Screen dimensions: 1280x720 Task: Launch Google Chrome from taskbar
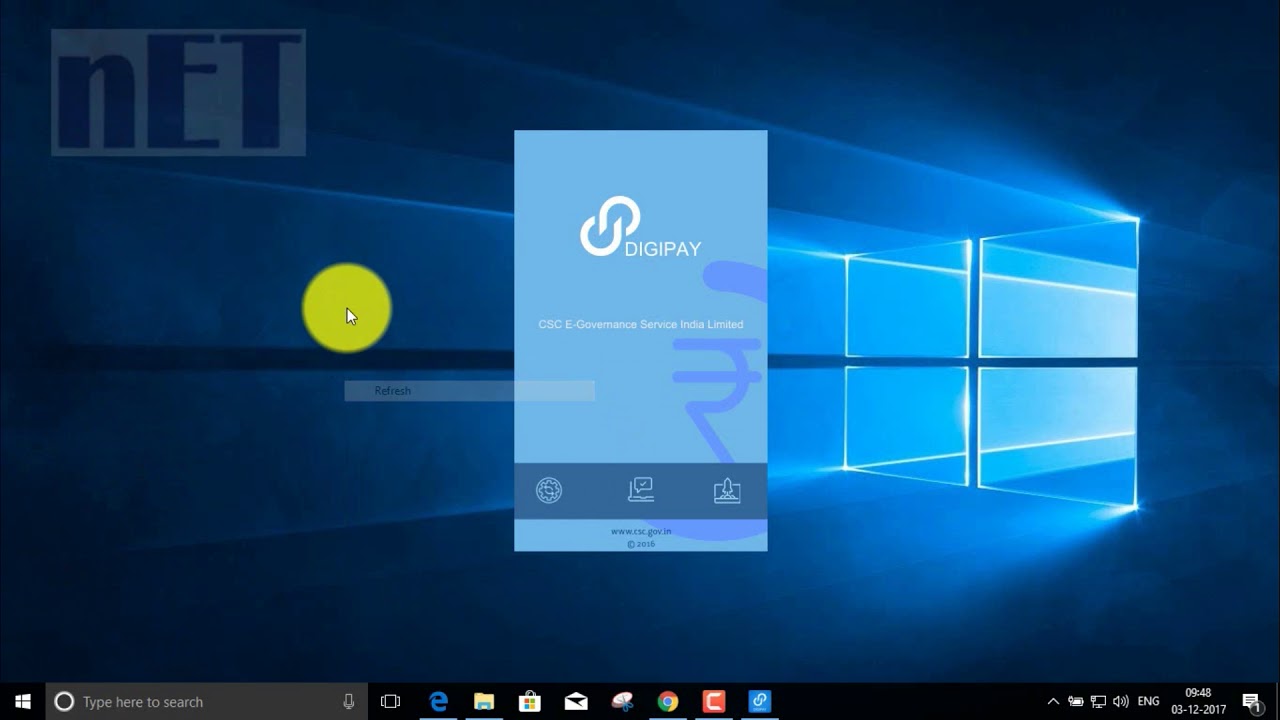pos(668,702)
